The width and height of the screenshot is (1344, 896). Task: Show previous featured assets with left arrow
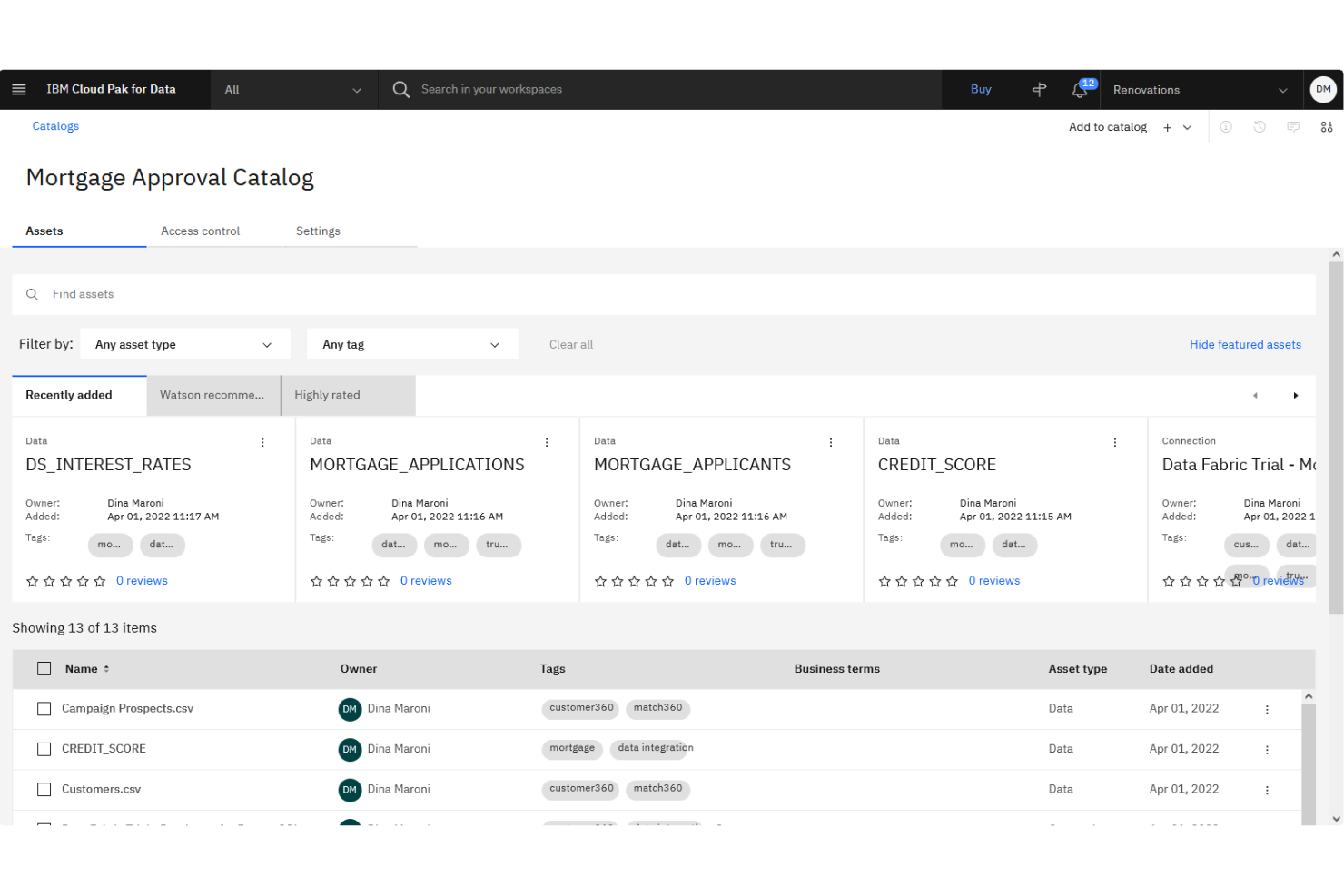[1255, 396]
